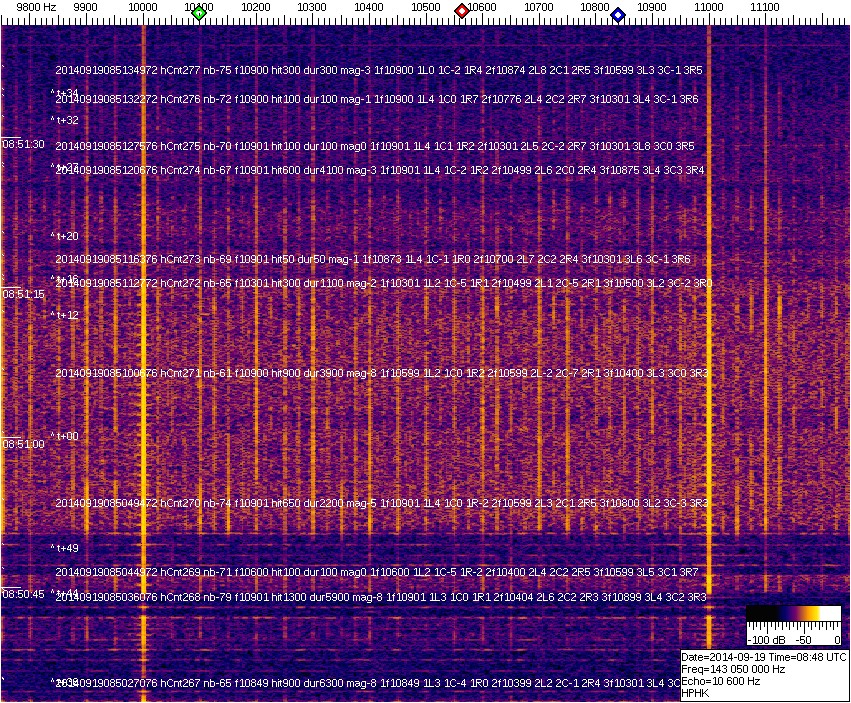This screenshot has height=703, width=851.
Task: Click the t+49 annotation marker
Action: pos(66,548)
